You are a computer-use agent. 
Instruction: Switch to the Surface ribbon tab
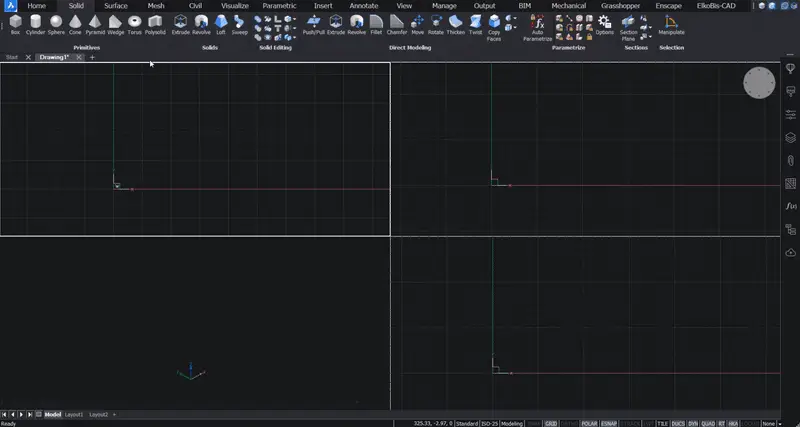pos(116,6)
